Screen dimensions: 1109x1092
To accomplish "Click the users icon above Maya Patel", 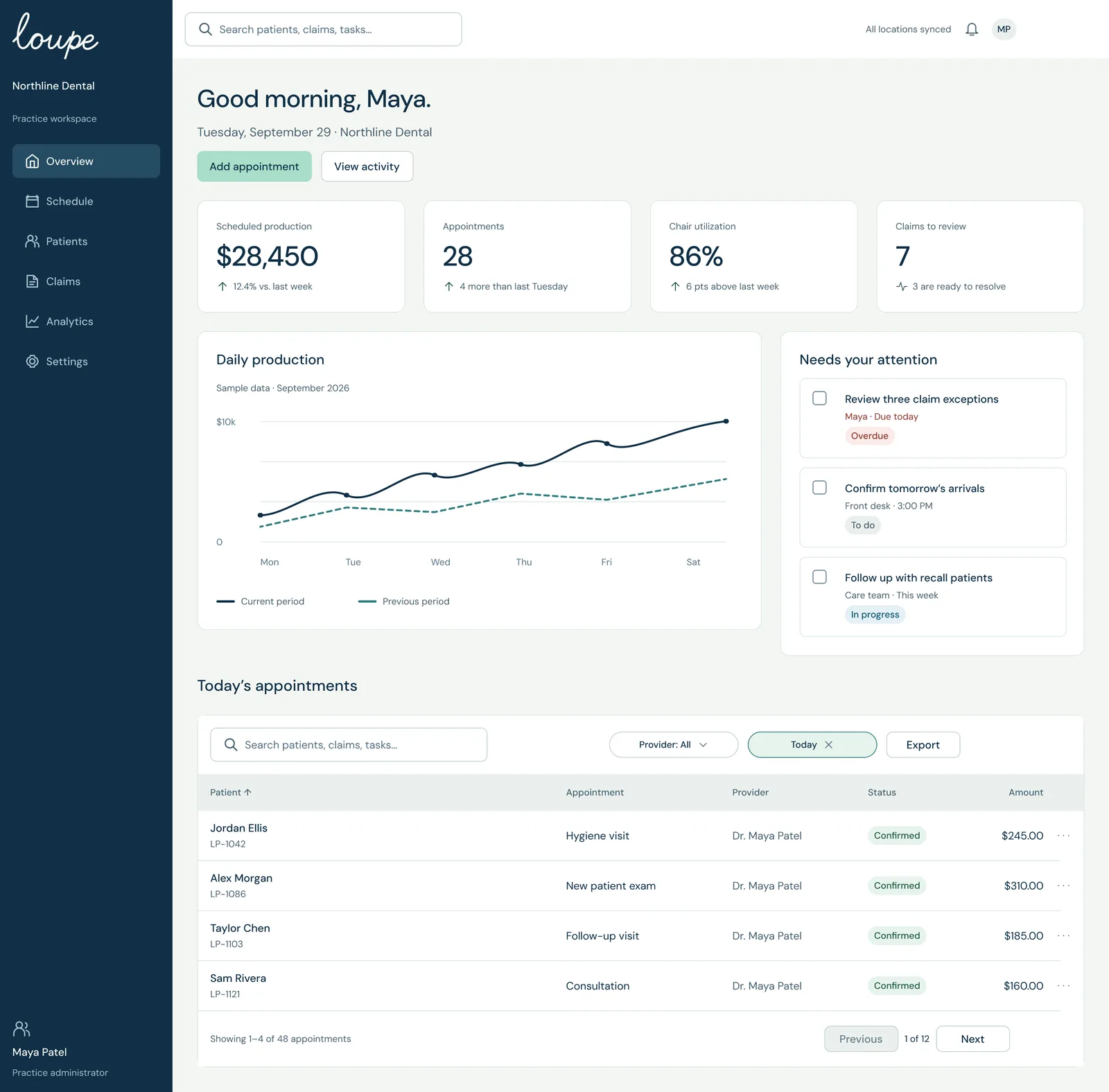I will click(21, 1028).
